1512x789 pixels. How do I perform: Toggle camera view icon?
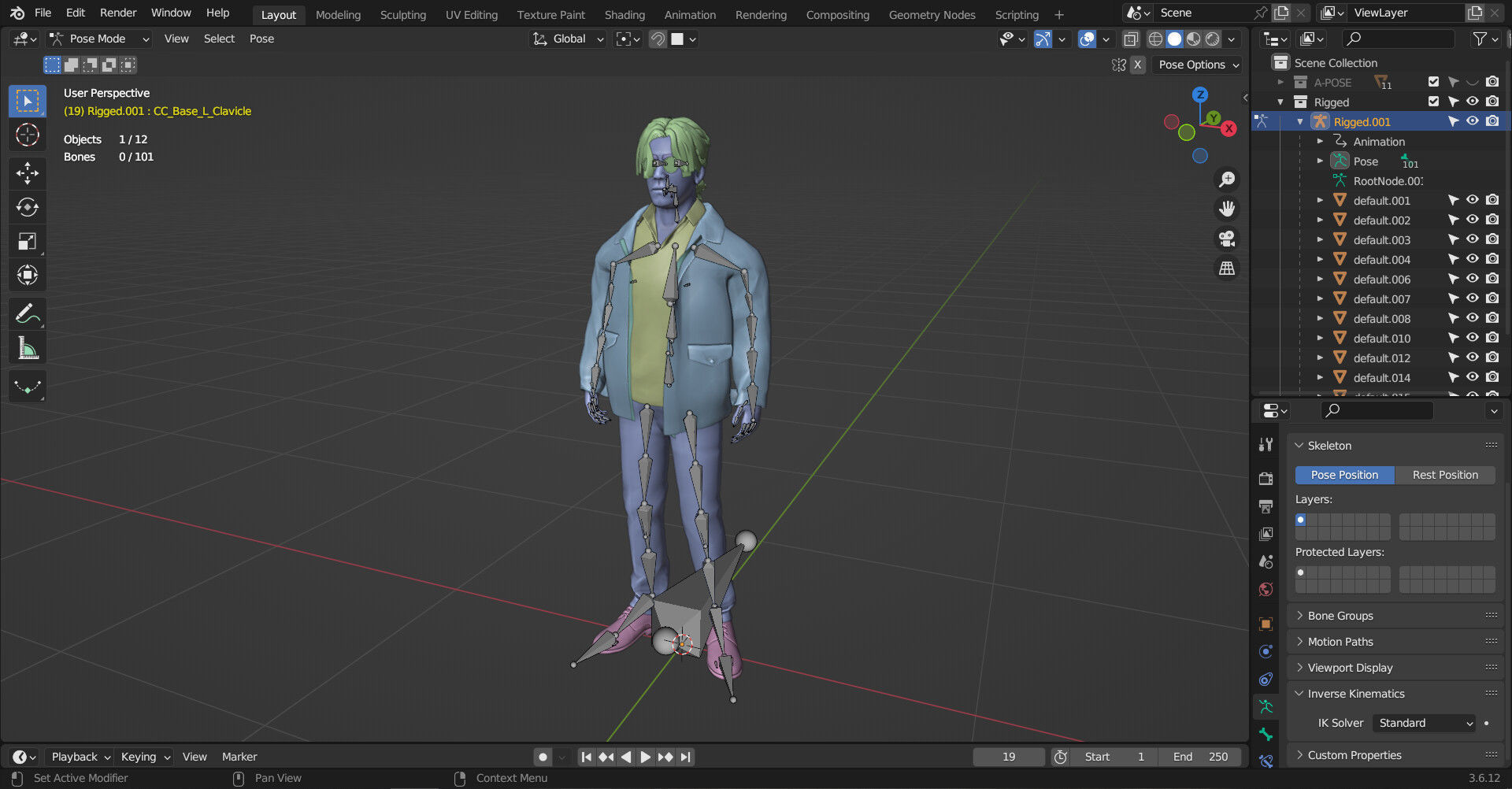click(1227, 239)
